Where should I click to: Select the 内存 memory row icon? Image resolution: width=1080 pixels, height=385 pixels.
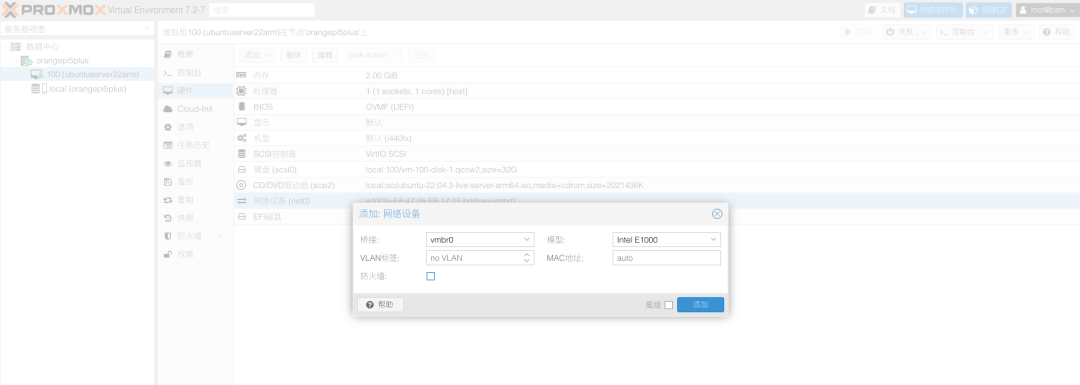[x=241, y=75]
